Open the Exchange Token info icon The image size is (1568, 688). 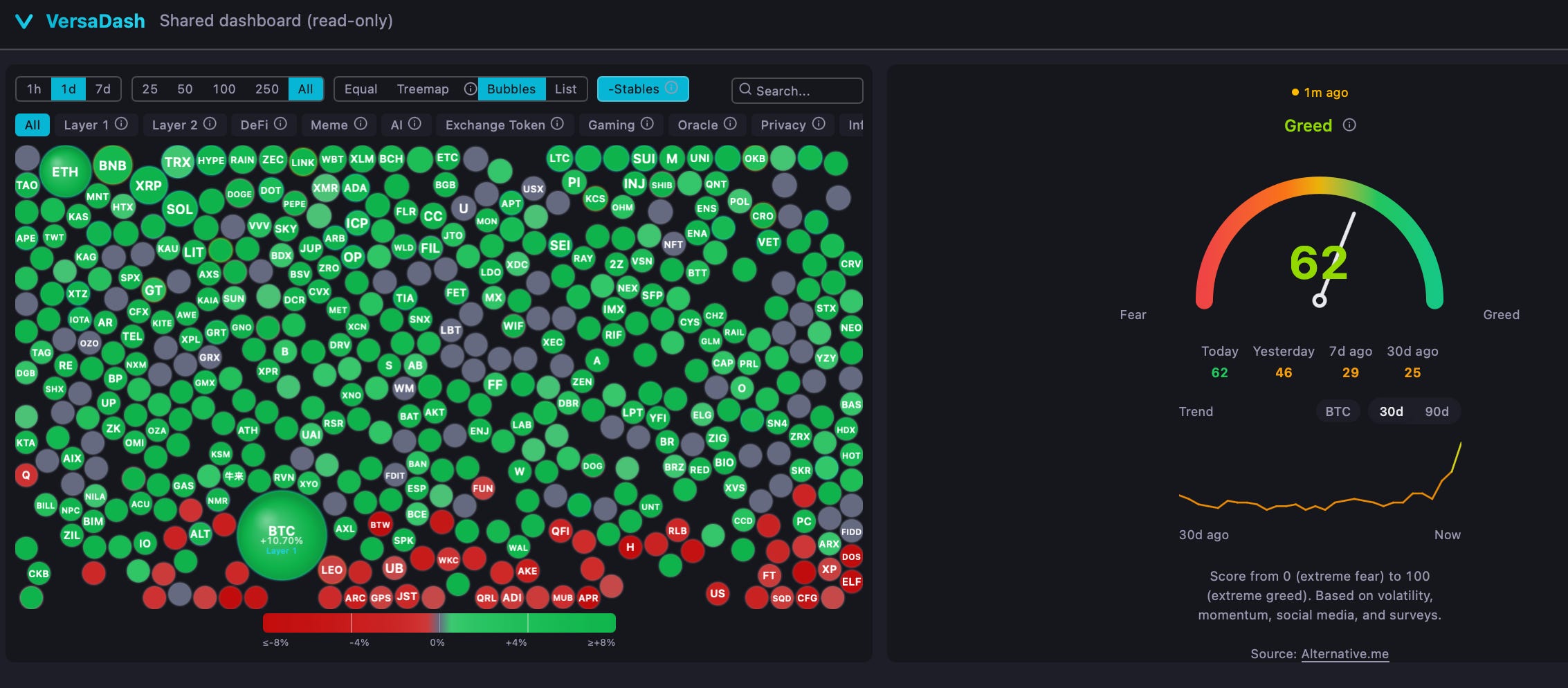(x=557, y=124)
